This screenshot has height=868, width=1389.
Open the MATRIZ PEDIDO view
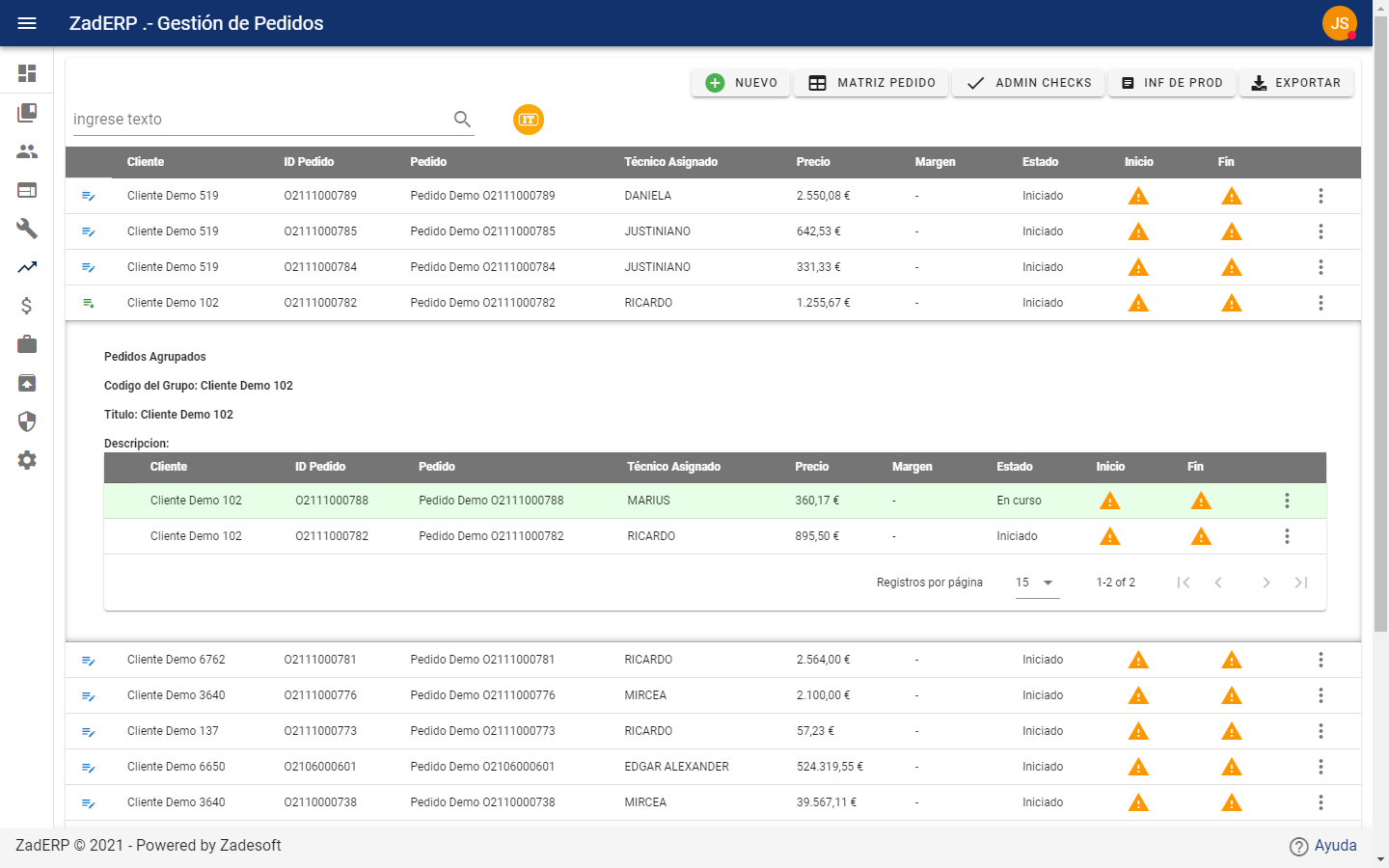click(x=871, y=83)
